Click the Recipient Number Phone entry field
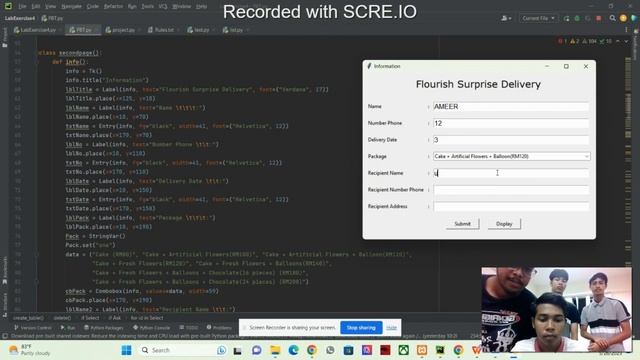This screenshot has width=640, height=360. 511,190
